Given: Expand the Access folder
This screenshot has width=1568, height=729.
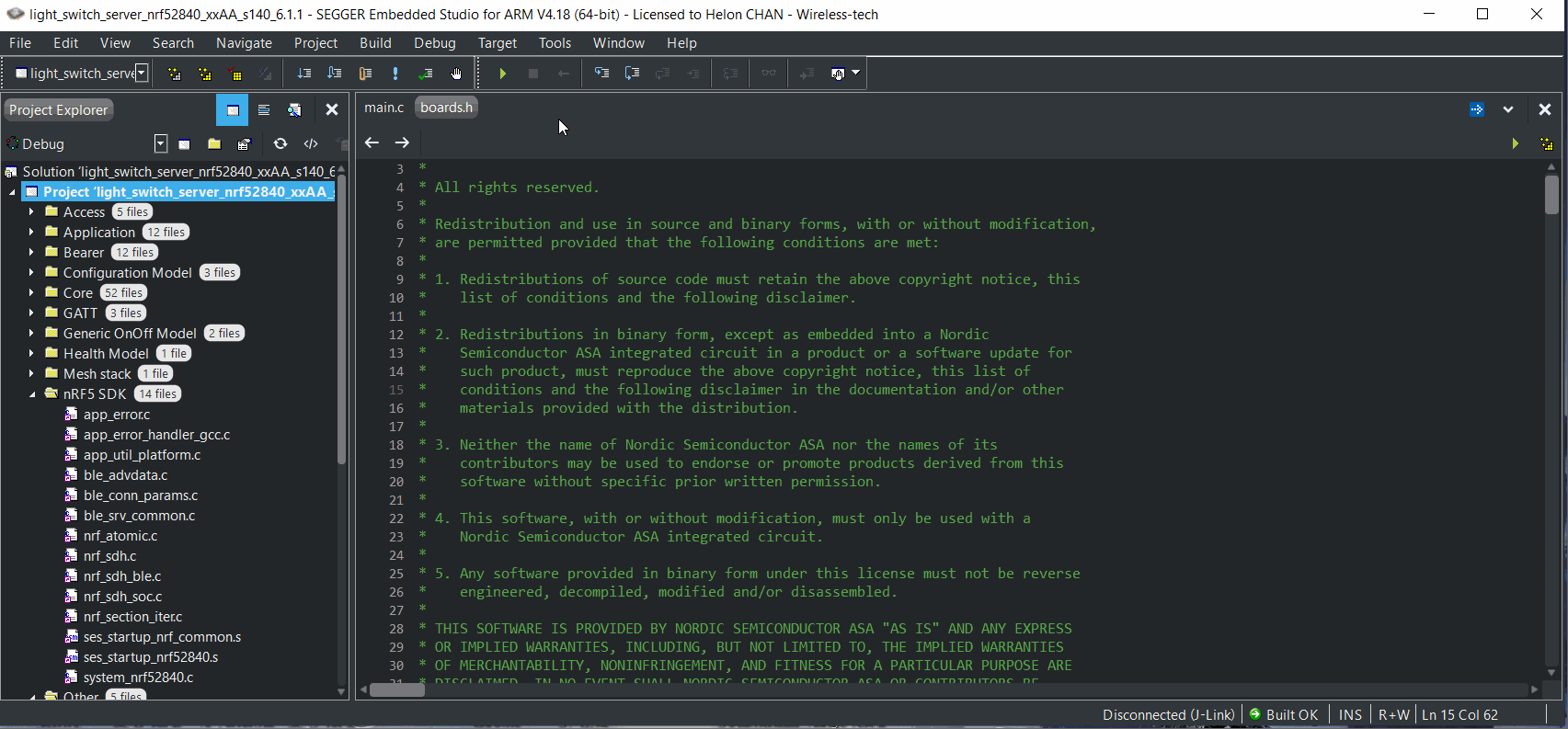Looking at the screenshot, I should pos(31,212).
